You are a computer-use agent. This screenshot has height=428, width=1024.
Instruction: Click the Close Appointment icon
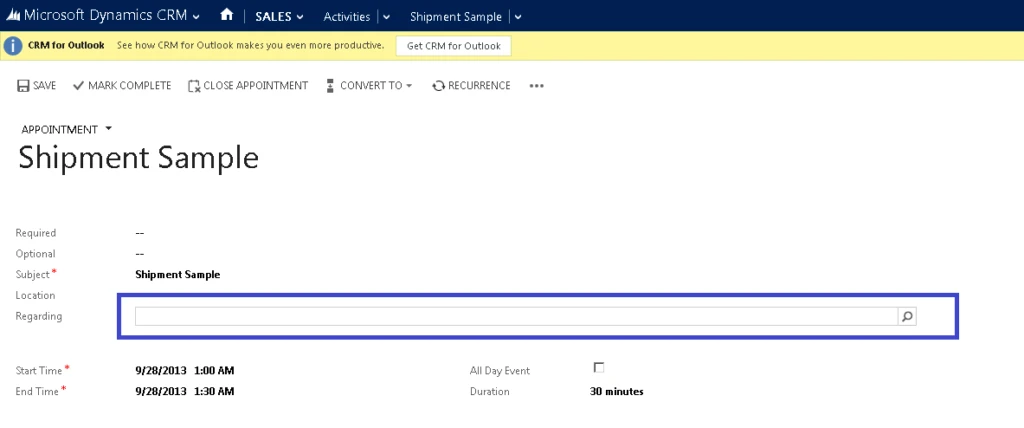pyautogui.click(x=194, y=86)
